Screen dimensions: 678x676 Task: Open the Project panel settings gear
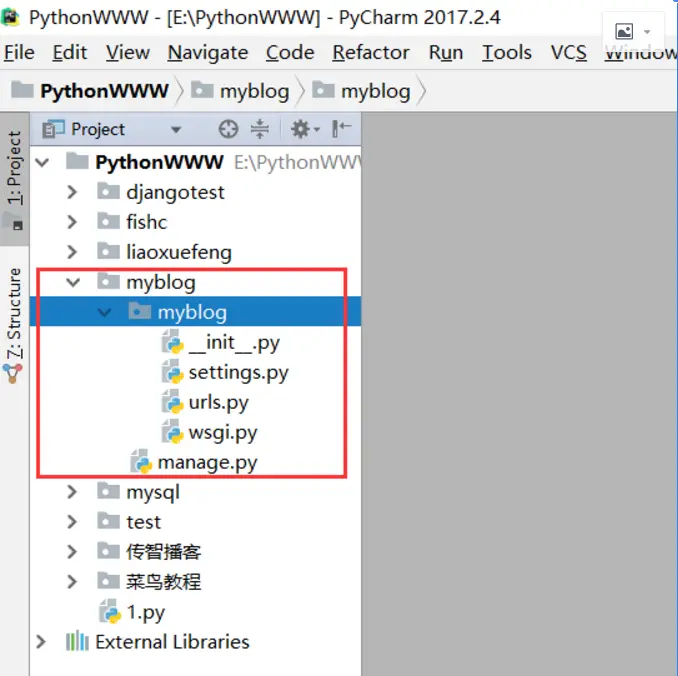pos(301,129)
